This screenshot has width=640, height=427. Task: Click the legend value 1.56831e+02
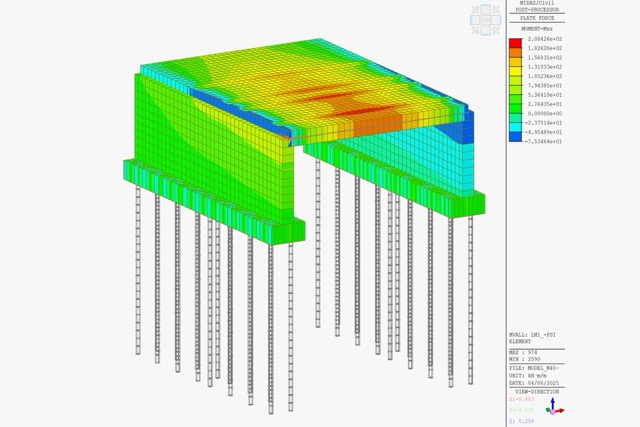tap(544, 58)
